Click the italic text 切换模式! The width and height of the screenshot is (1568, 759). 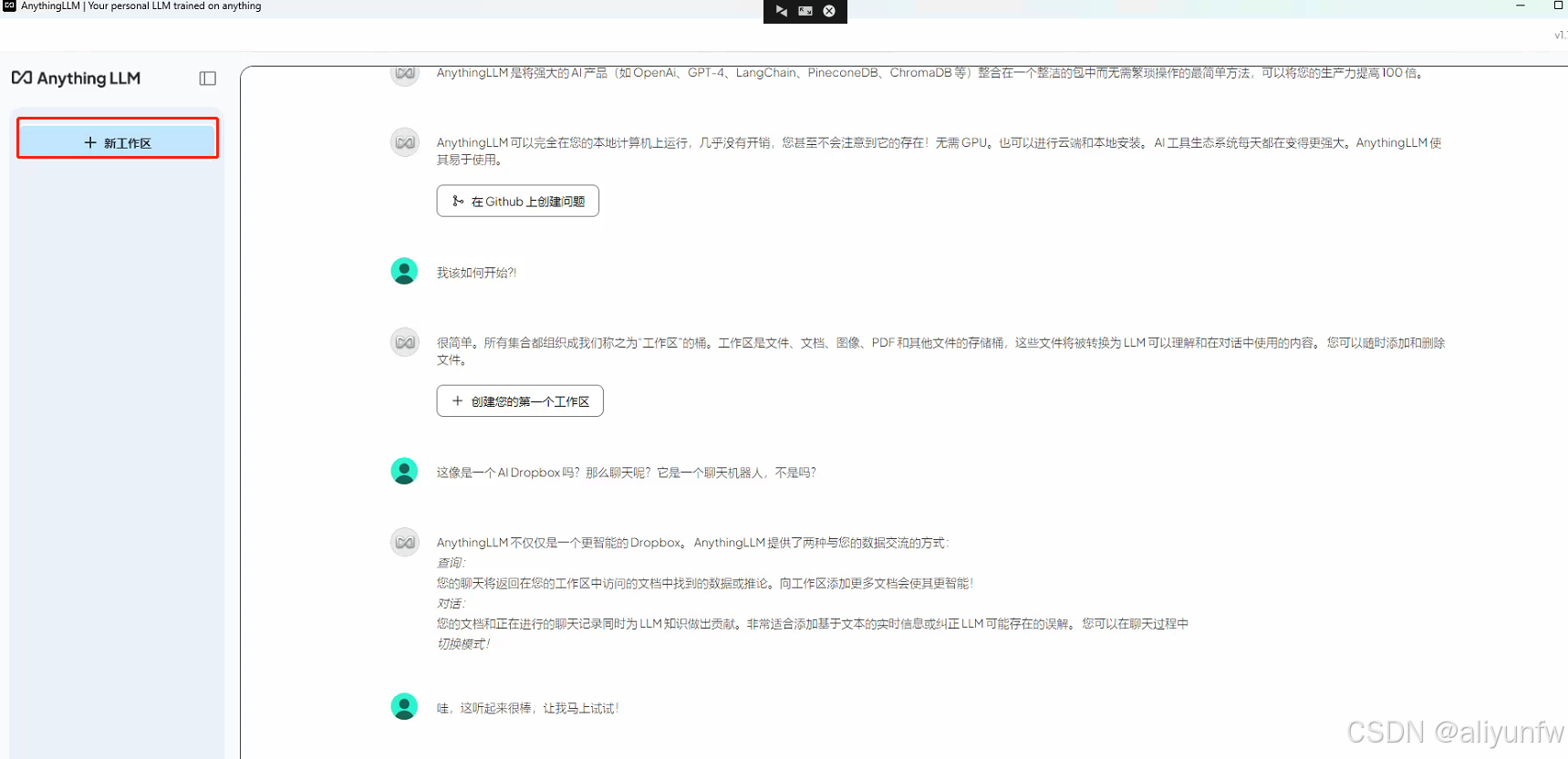(463, 643)
